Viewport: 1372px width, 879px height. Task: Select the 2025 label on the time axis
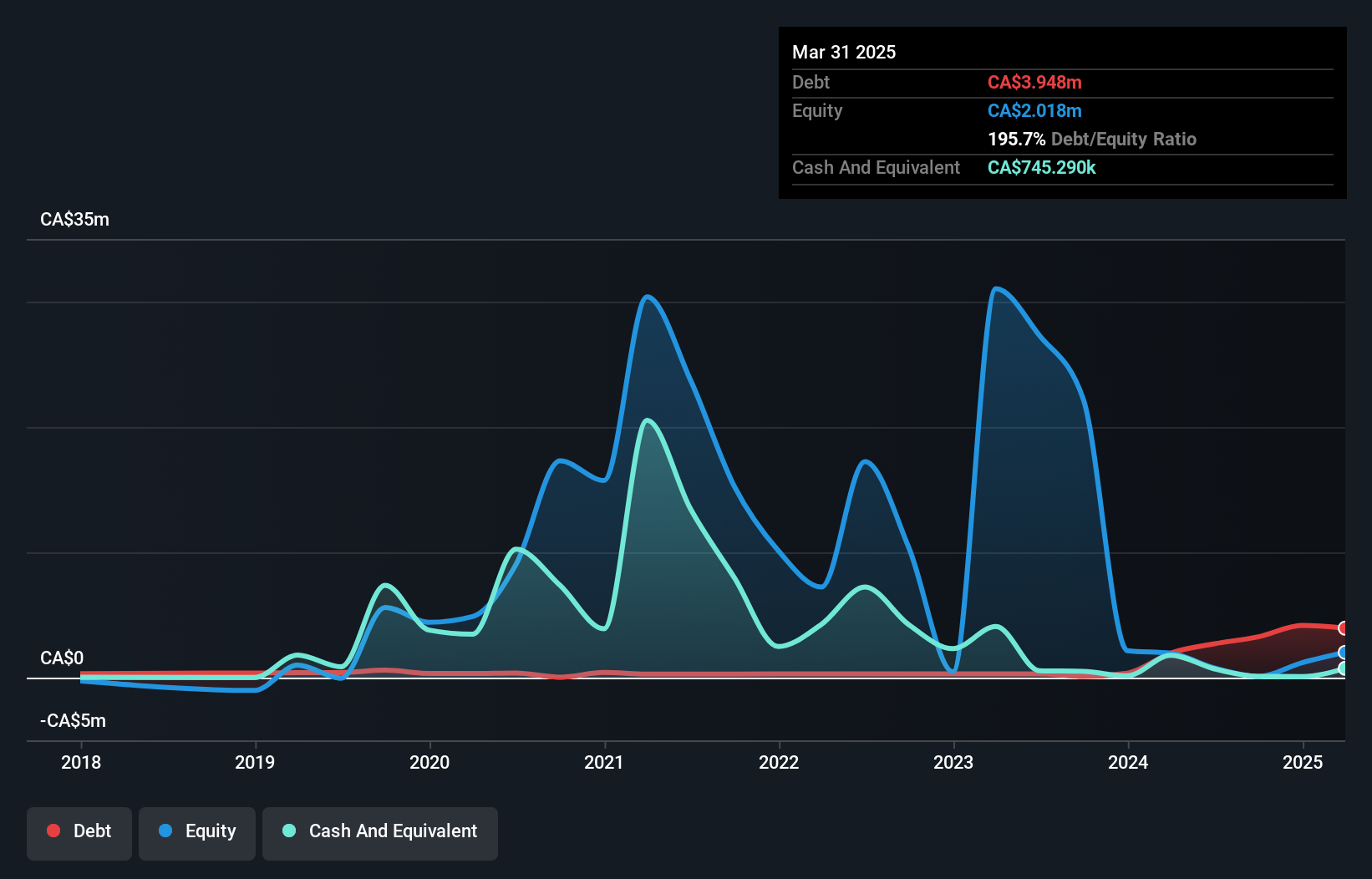(x=1302, y=762)
